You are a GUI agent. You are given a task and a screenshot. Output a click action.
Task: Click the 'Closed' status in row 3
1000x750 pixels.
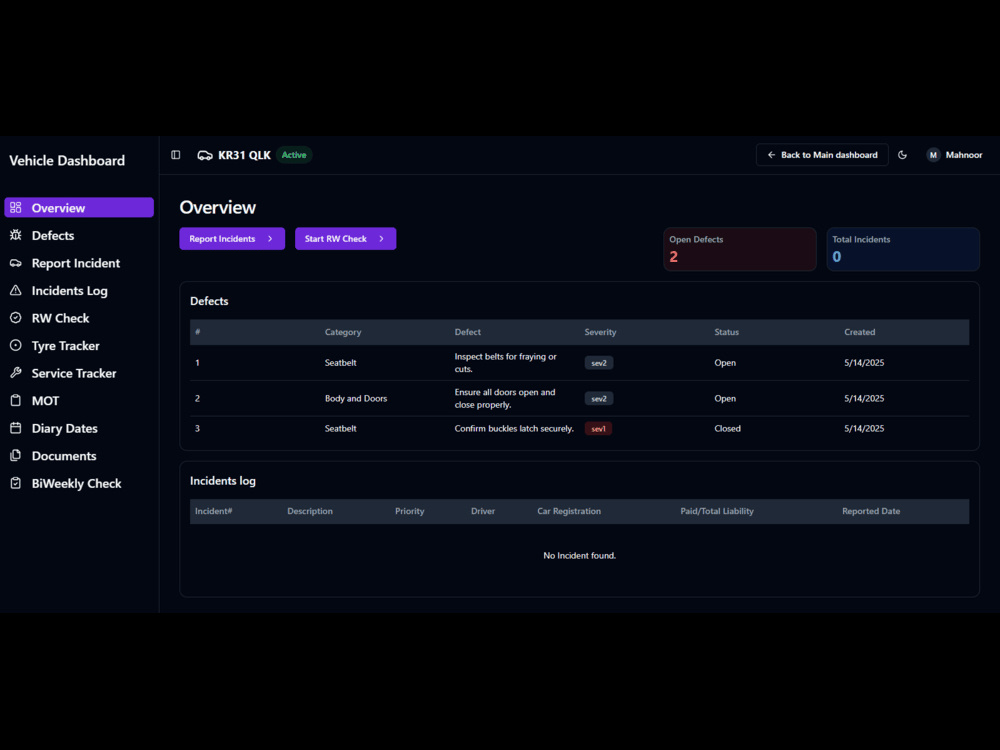(x=728, y=429)
